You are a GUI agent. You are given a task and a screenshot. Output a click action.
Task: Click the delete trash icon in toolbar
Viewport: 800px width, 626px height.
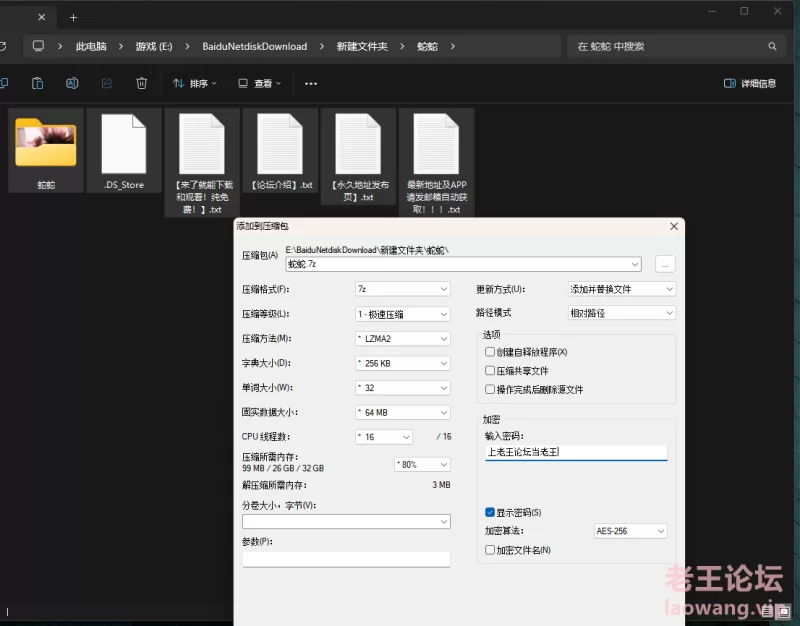pos(141,83)
